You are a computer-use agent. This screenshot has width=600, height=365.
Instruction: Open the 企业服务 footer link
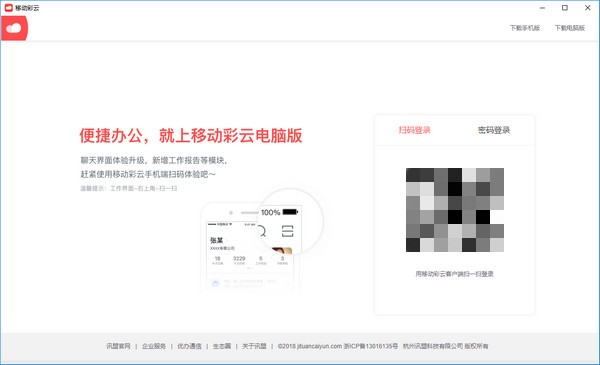tap(154, 346)
